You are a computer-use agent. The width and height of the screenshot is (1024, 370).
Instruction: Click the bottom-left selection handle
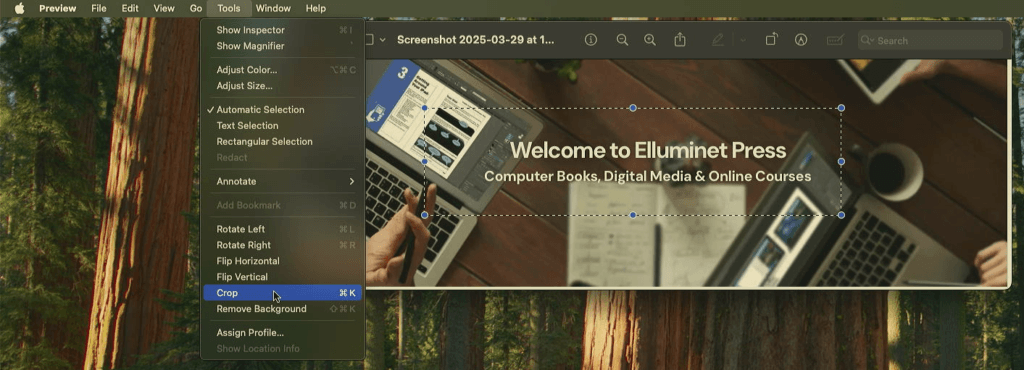coord(424,215)
